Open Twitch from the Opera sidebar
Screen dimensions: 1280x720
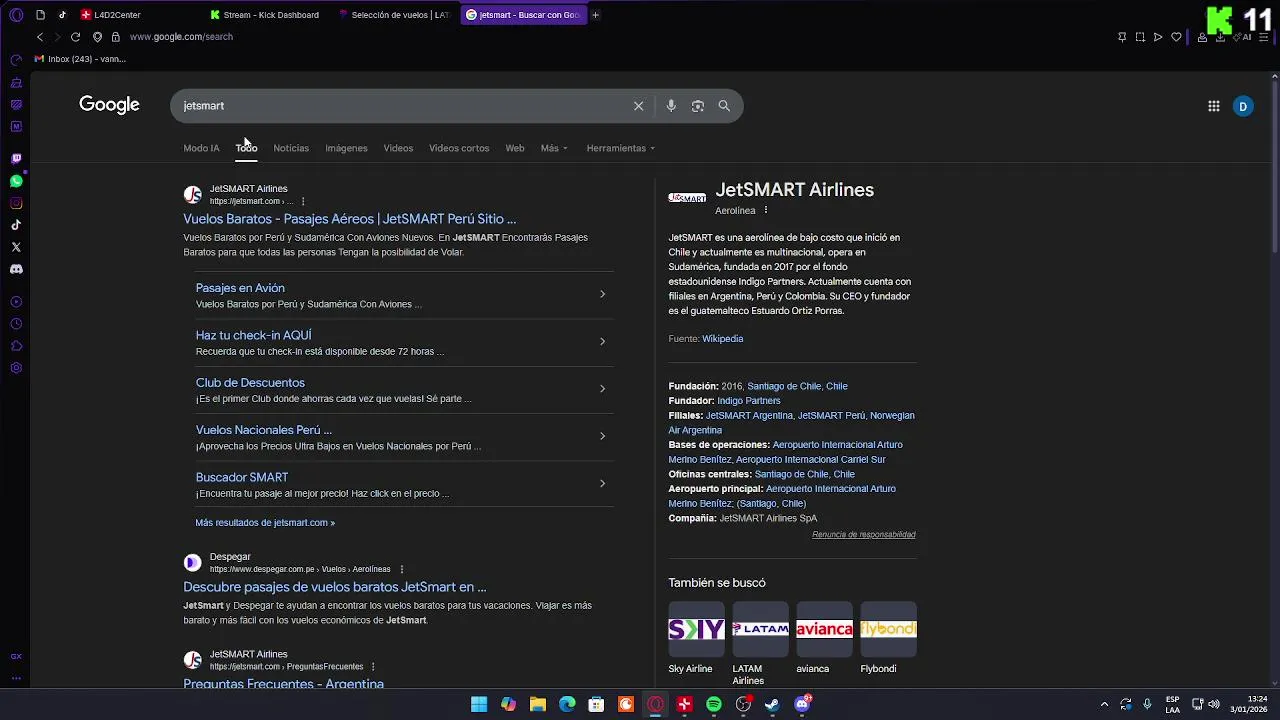[16, 159]
